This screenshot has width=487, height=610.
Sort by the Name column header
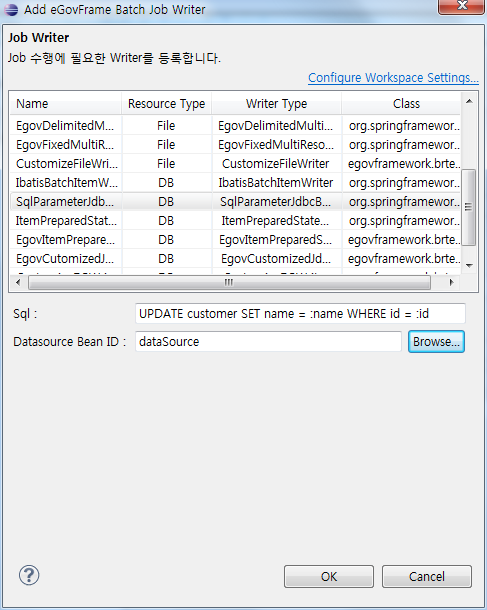coord(65,103)
